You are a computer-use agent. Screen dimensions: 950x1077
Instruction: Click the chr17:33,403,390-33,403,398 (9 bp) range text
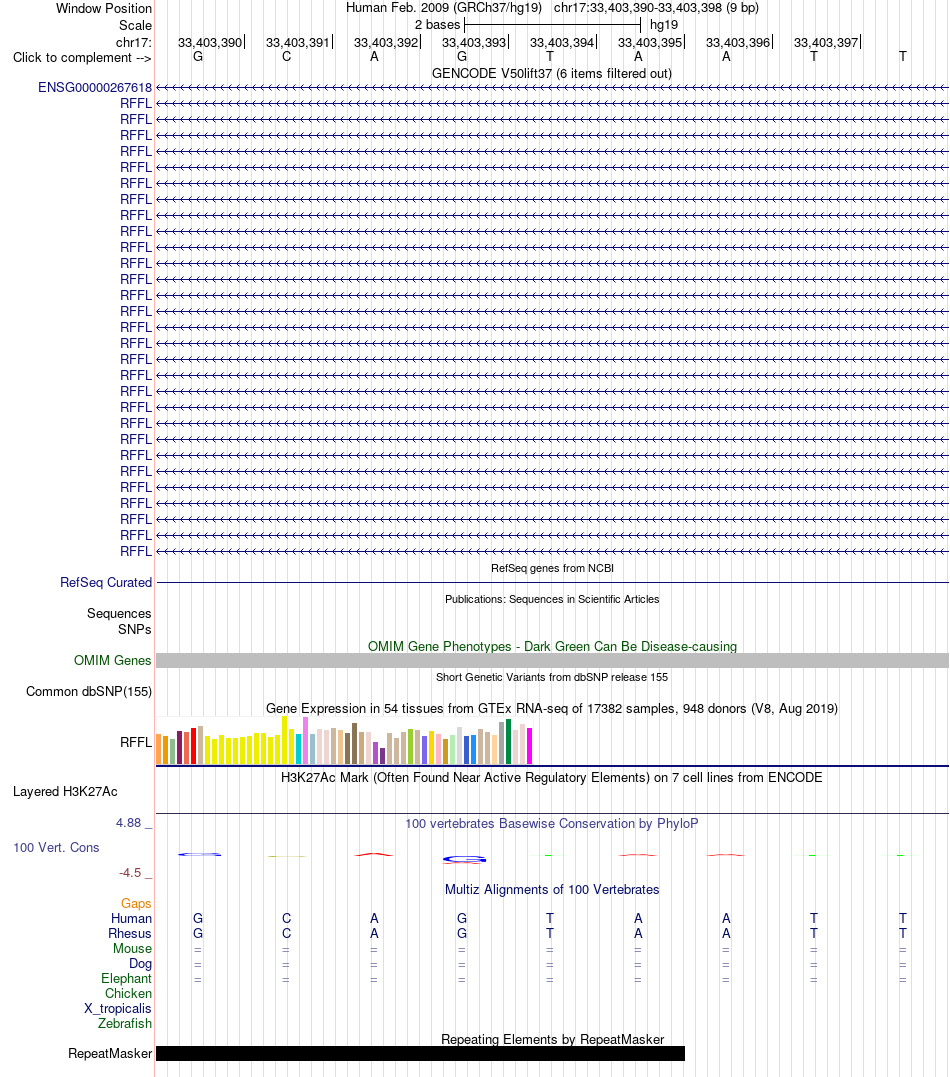pyautogui.click(x=656, y=8)
